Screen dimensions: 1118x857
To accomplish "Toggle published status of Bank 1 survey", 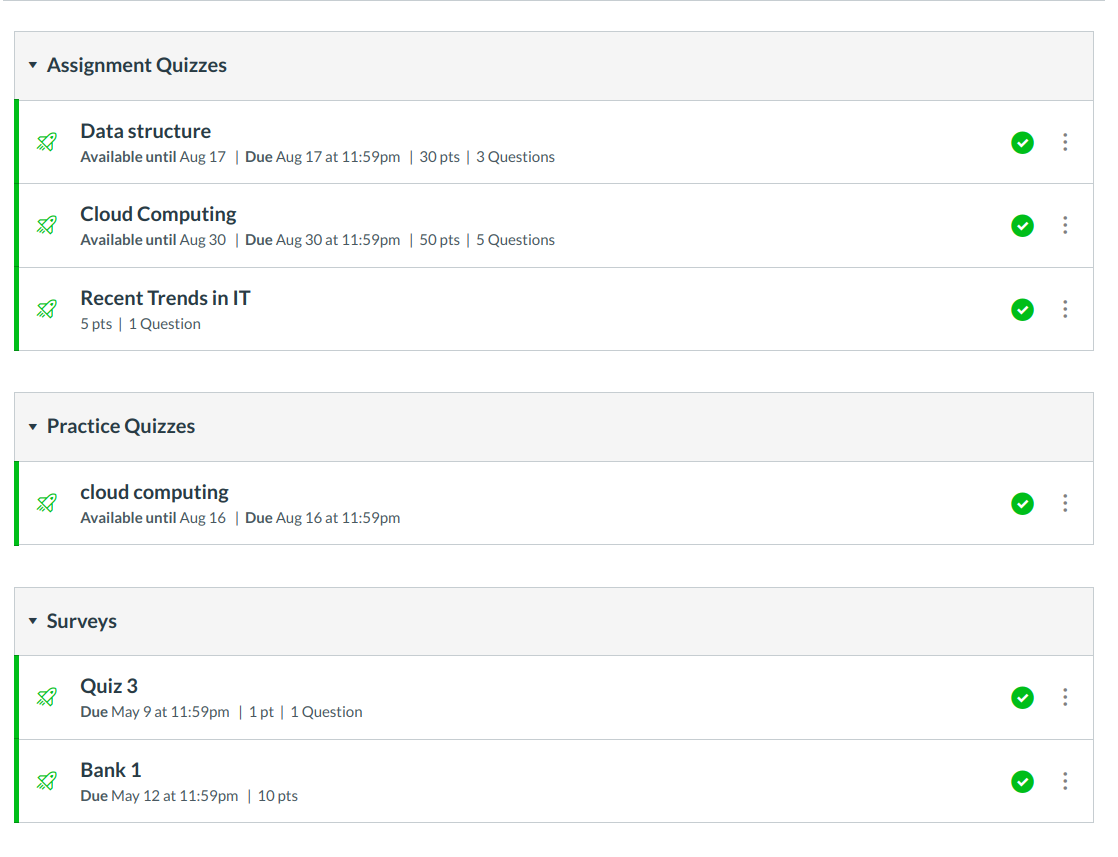I will tap(1022, 781).
